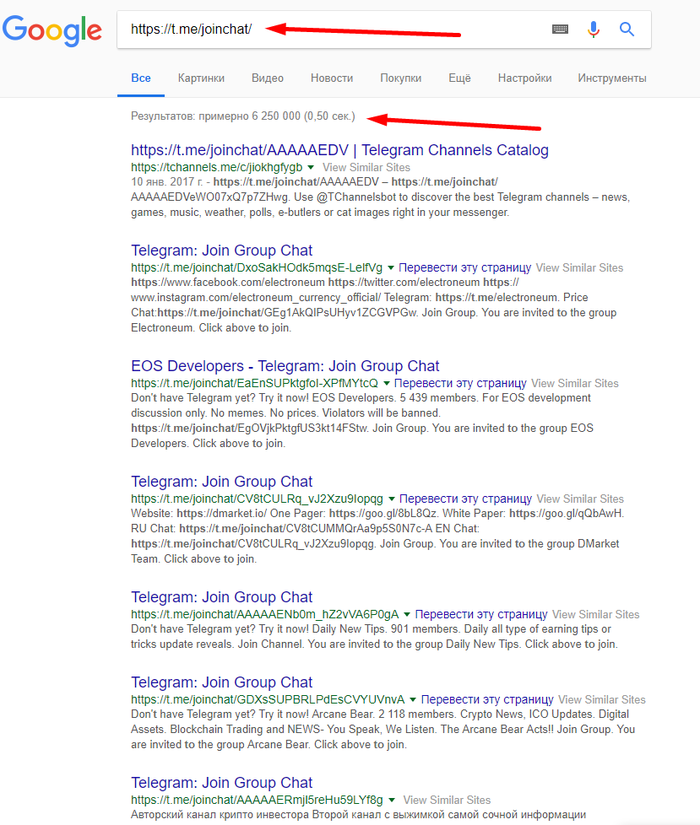Image resolution: width=700 pixels, height=825 pixels.
Task: Switch to the Картинки tab
Action: [x=201, y=78]
